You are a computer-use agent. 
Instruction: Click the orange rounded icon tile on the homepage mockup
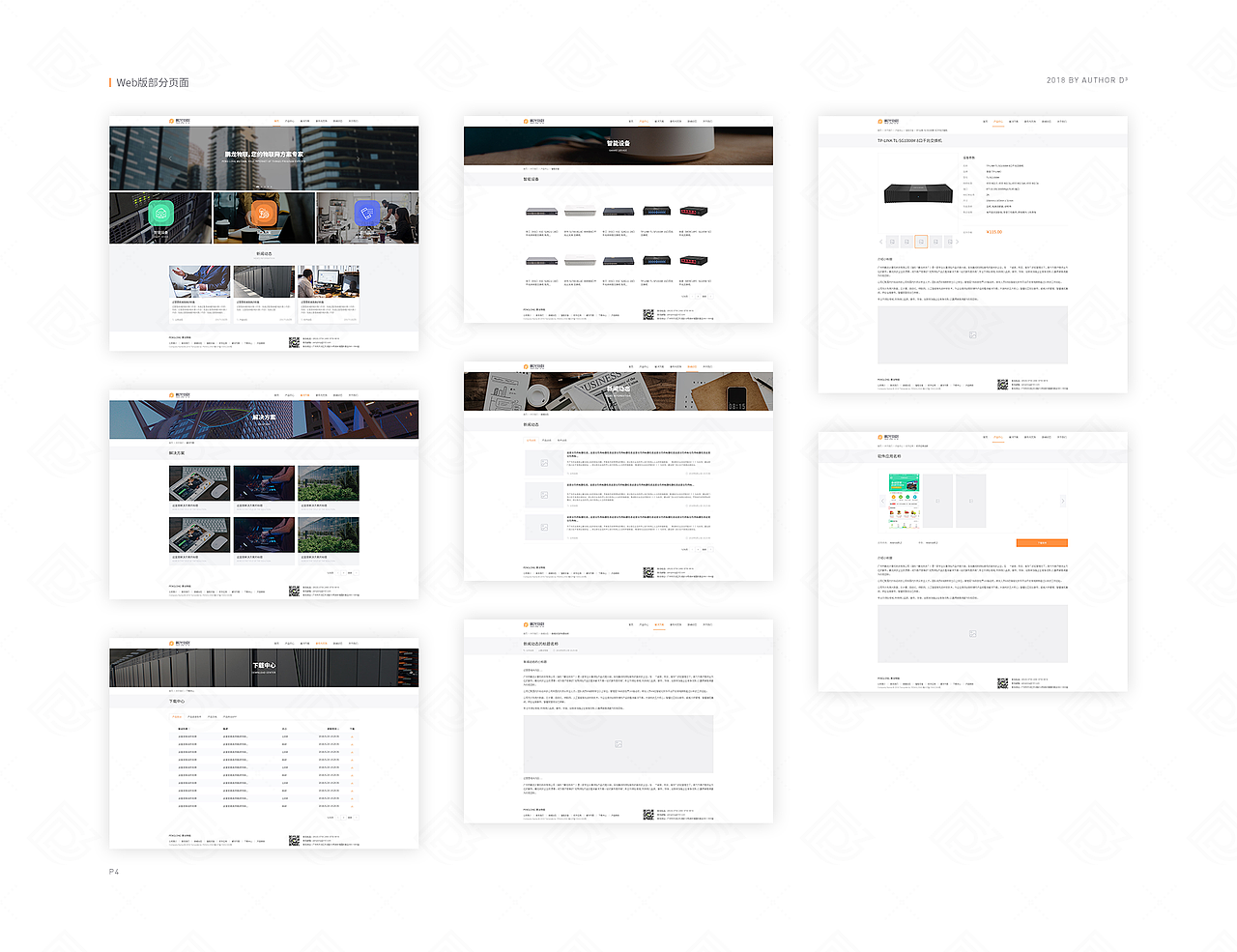point(264,213)
